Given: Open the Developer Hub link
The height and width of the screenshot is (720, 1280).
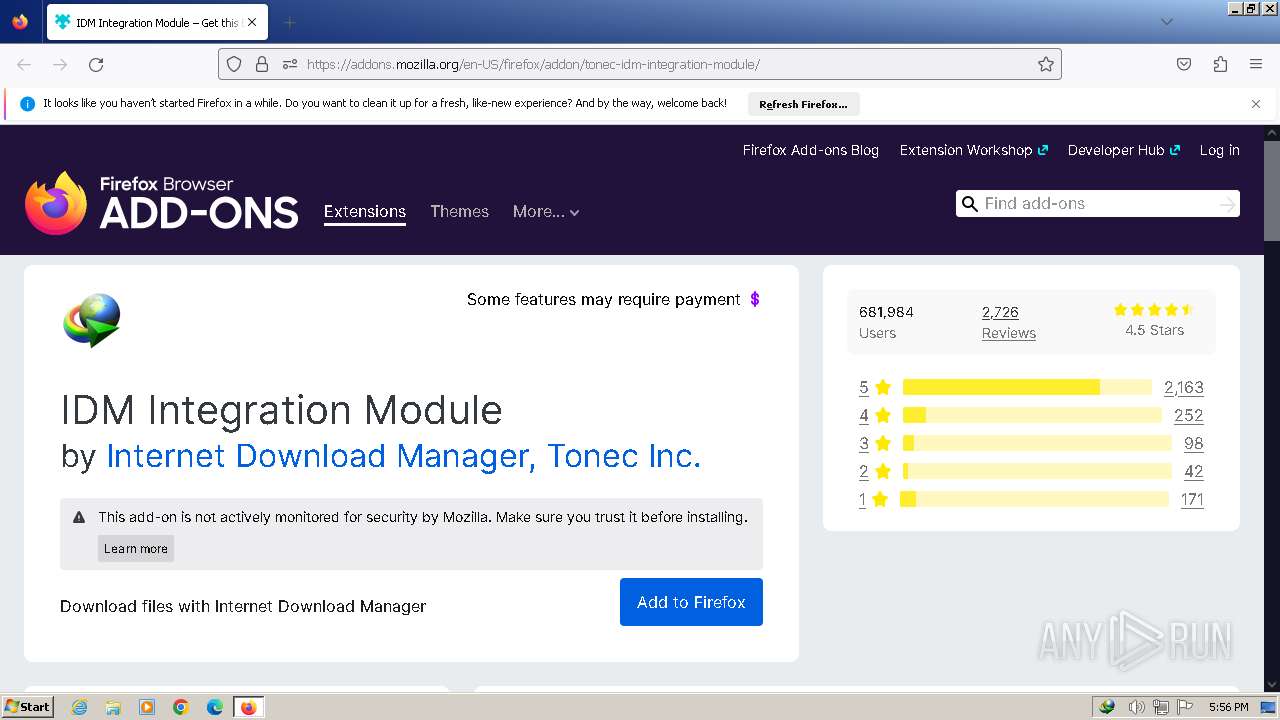Looking at the screenshot, I should tap(1123, 150).
